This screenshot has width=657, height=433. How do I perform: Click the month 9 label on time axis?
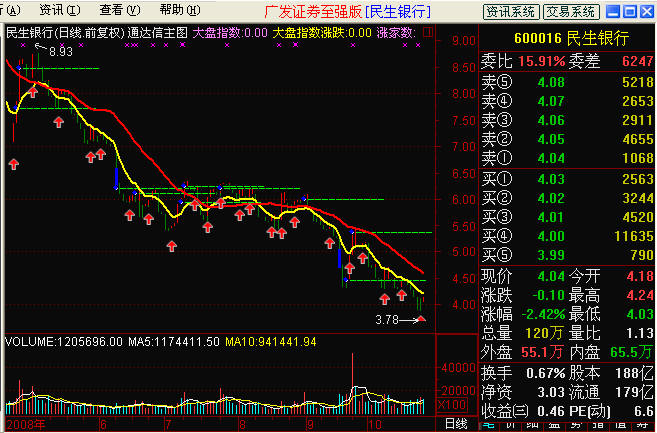click(309, 425)
